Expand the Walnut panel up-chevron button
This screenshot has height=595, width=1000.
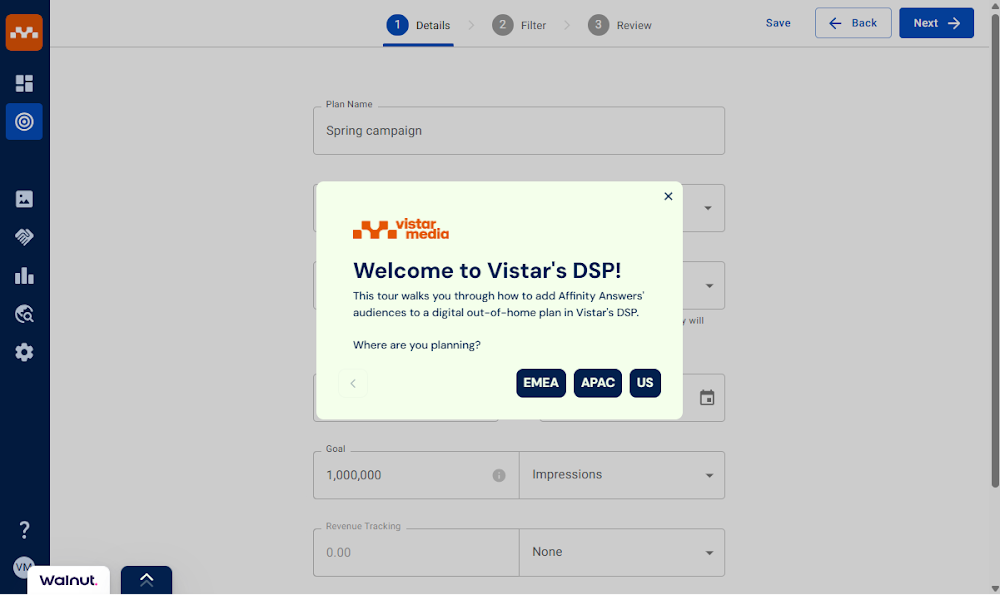146,580
